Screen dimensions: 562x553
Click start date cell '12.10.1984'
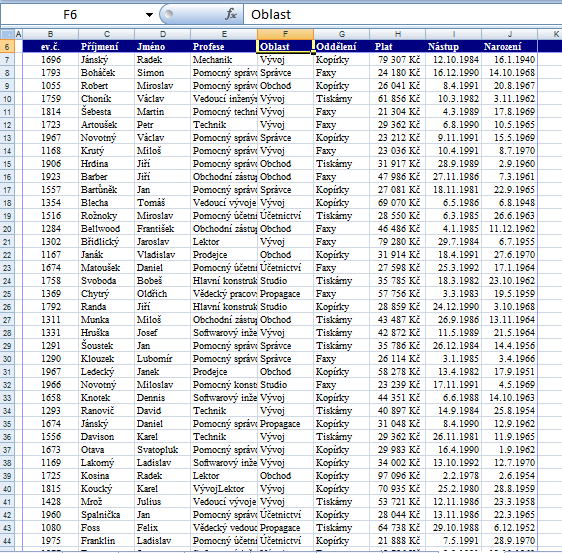453,59
